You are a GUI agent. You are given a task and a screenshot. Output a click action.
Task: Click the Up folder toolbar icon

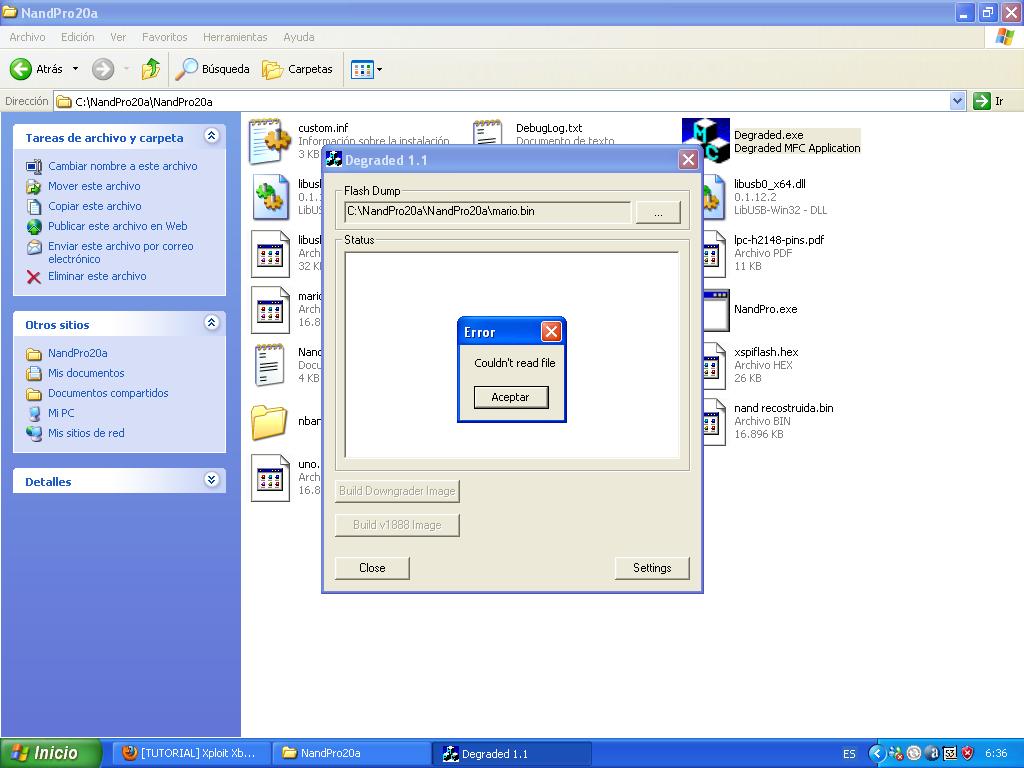151,69
